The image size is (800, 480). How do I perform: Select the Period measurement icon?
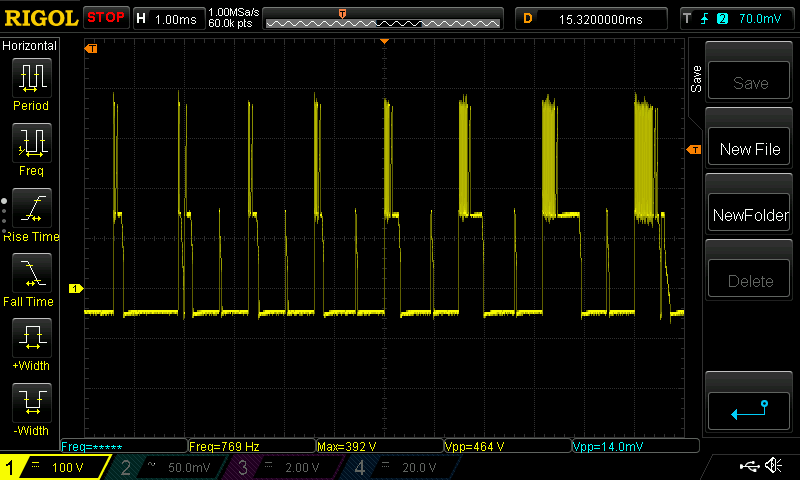[31, 78]
